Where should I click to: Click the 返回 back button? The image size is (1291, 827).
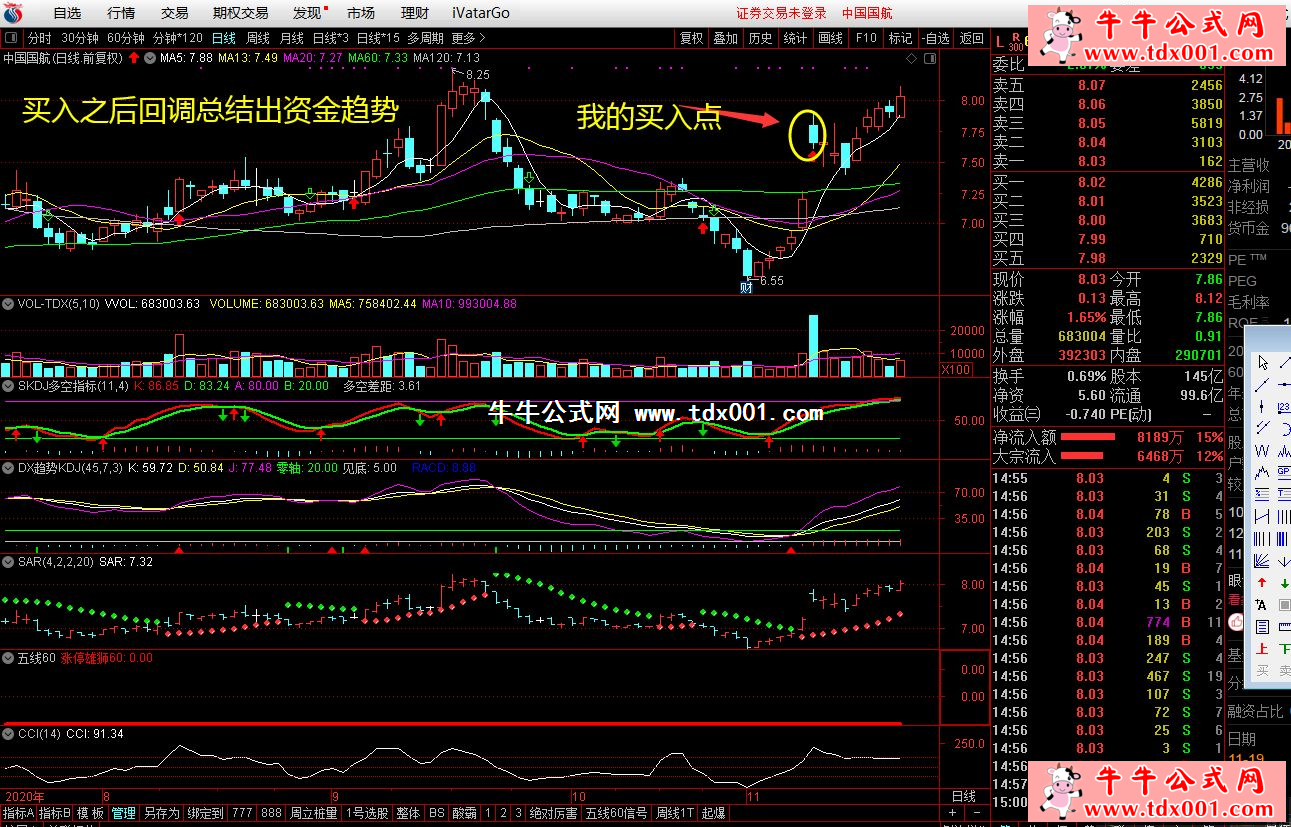(971, 38)
